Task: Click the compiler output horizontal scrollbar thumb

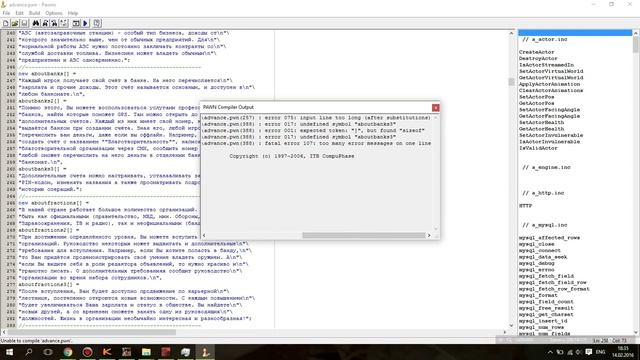Action: click(363, 235)
